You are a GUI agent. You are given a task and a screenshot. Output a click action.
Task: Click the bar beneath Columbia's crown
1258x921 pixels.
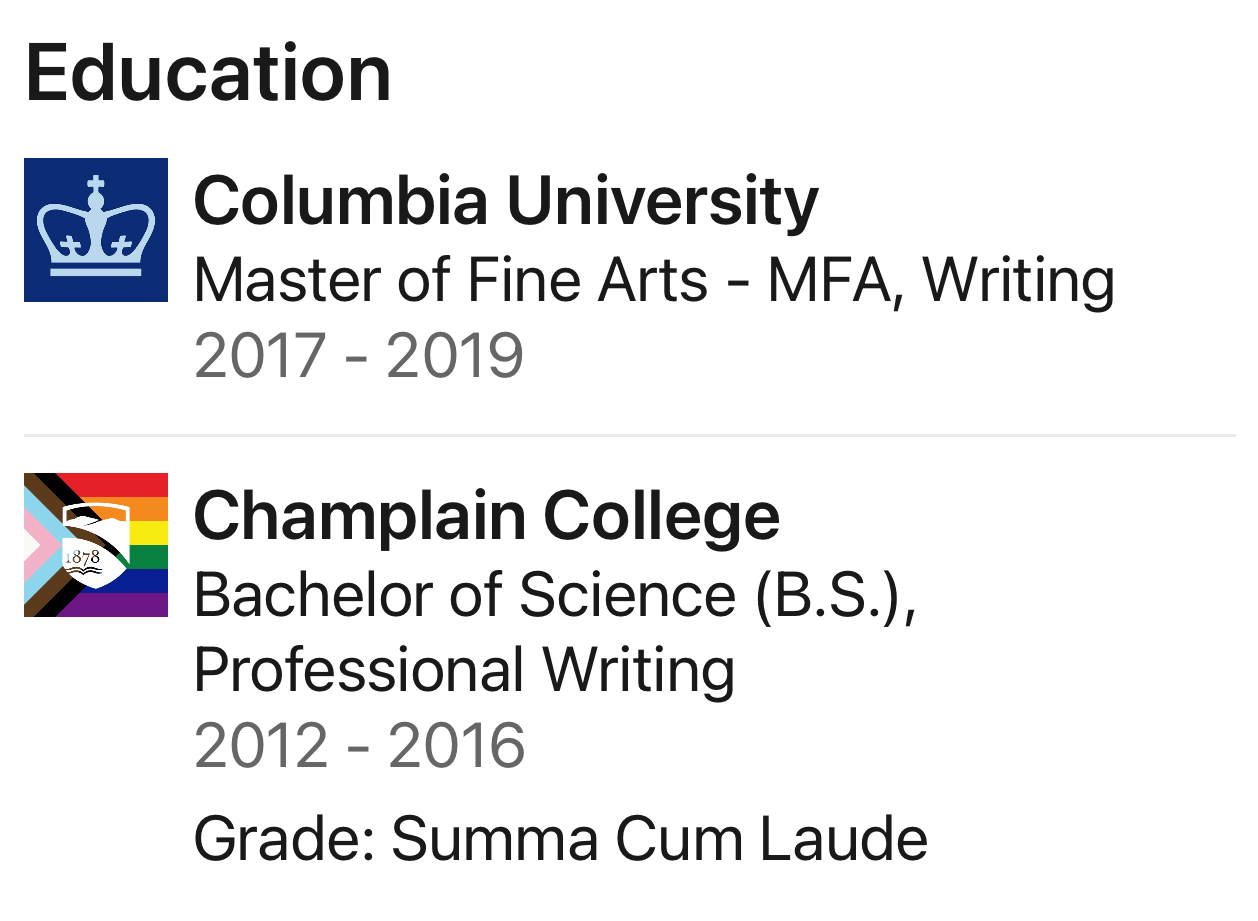coord(96,270)
